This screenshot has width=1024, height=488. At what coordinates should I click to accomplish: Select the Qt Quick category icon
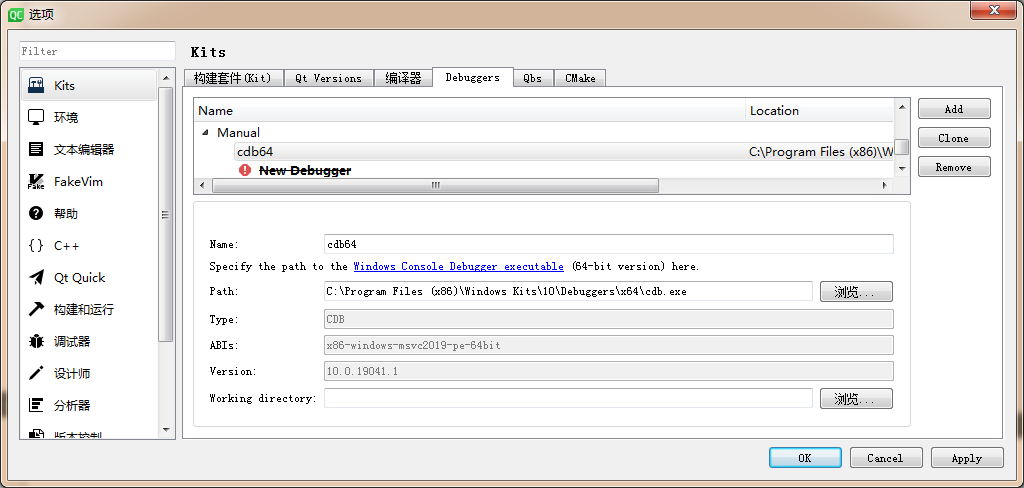(37, 278)
